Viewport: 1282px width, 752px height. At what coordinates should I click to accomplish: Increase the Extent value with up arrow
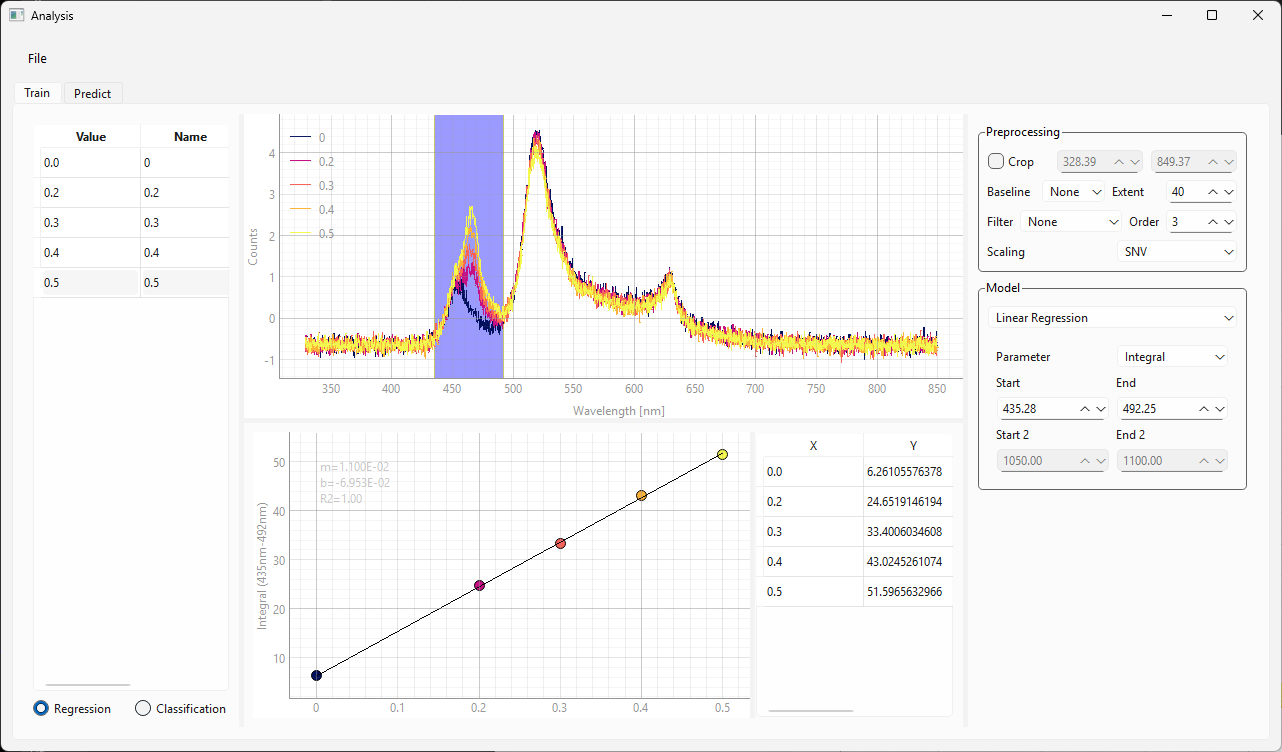[1213, 192]
